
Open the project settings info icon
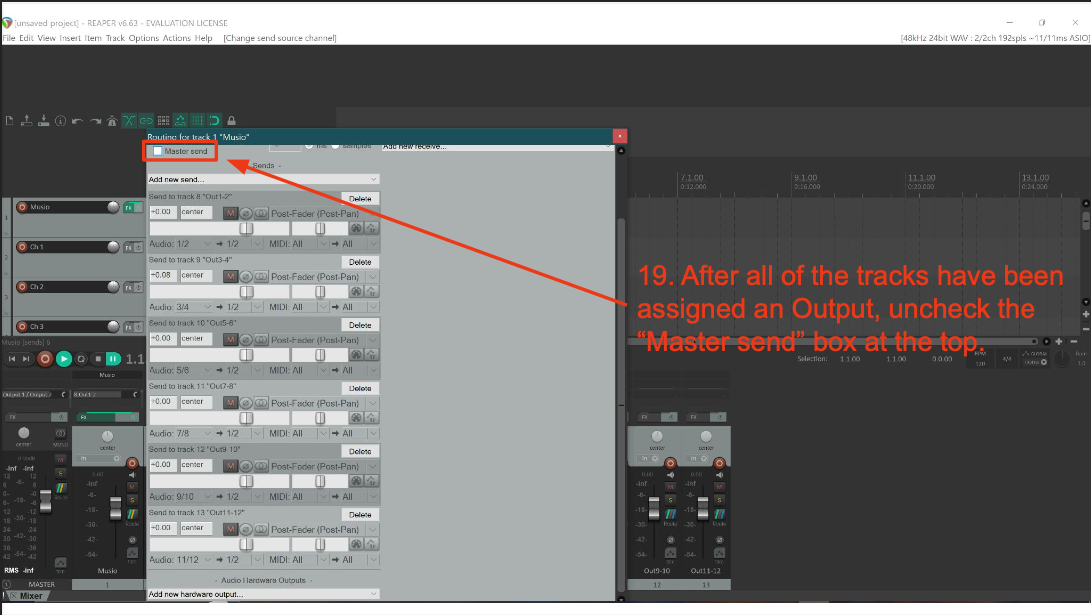click(61, 121)
